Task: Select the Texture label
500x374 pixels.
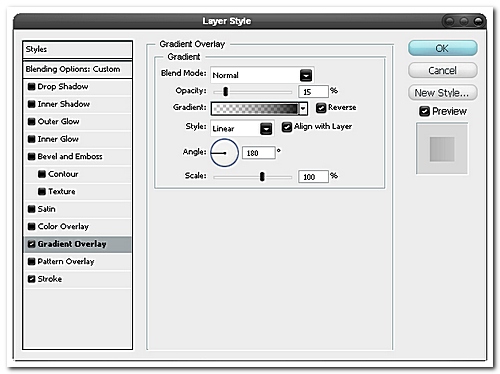Action: [x=62, y=191]
